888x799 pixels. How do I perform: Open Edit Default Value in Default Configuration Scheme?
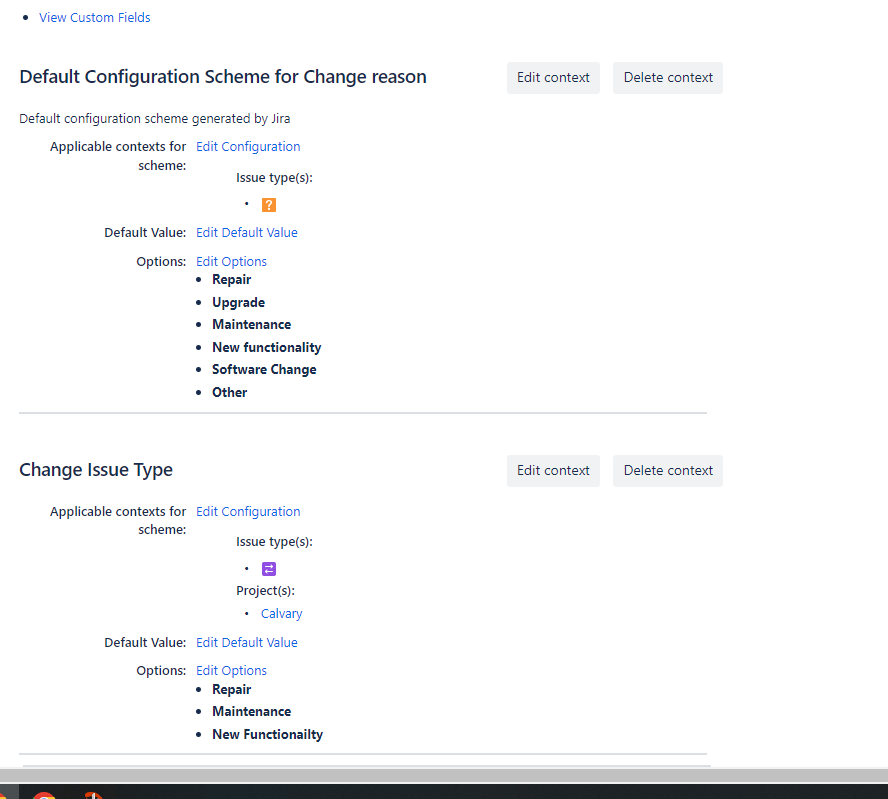[246, 233]
